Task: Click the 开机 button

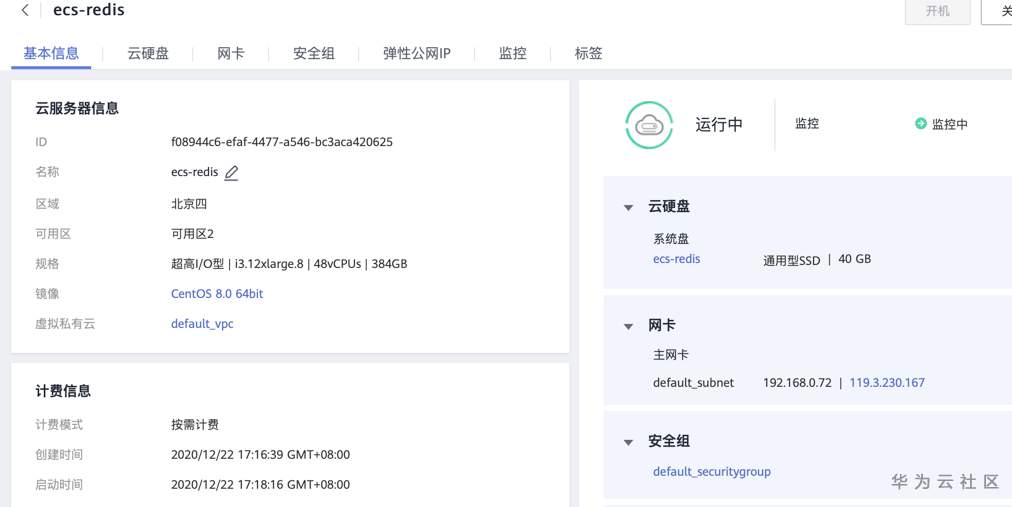Action: tap(937, 11)
